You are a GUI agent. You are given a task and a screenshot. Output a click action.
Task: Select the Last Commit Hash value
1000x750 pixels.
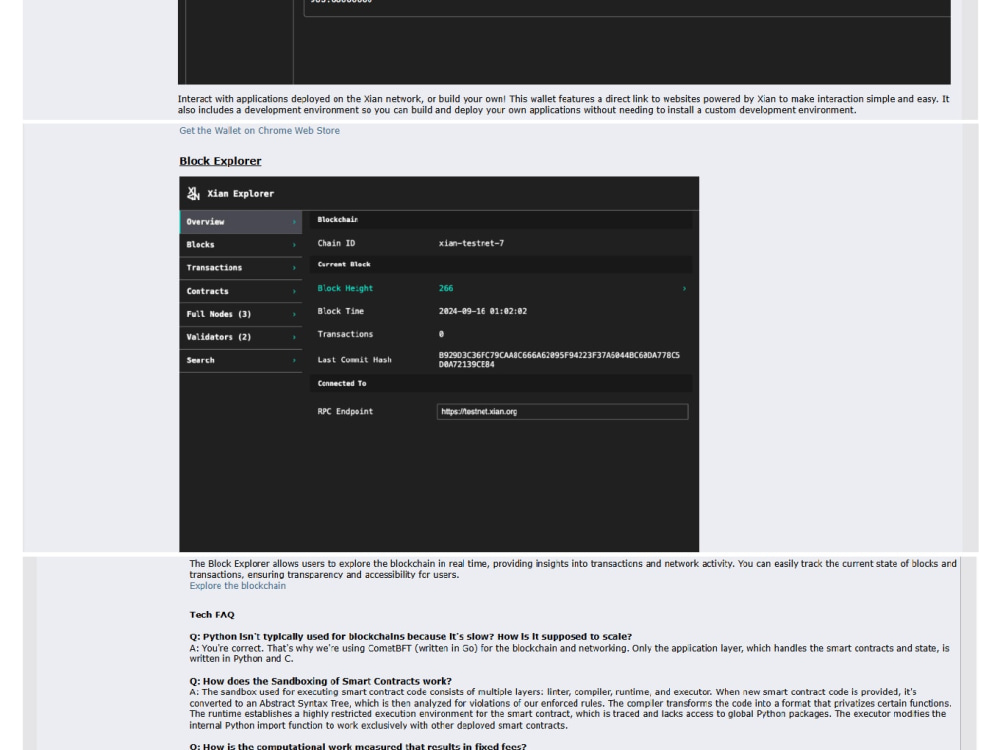point(567,359)
